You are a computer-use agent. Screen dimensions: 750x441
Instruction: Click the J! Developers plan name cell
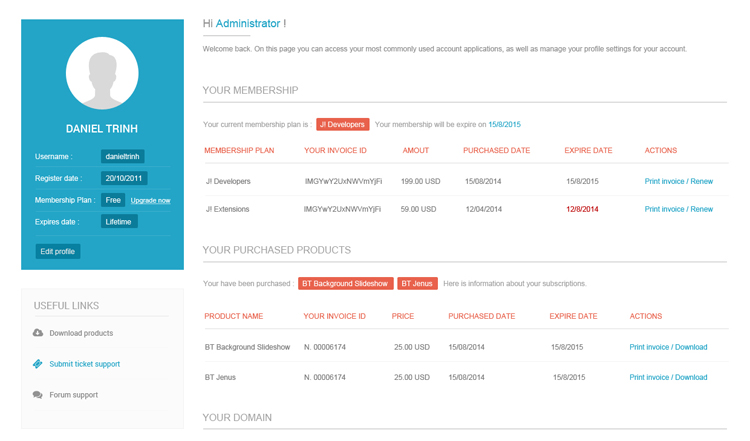(228, 181)
